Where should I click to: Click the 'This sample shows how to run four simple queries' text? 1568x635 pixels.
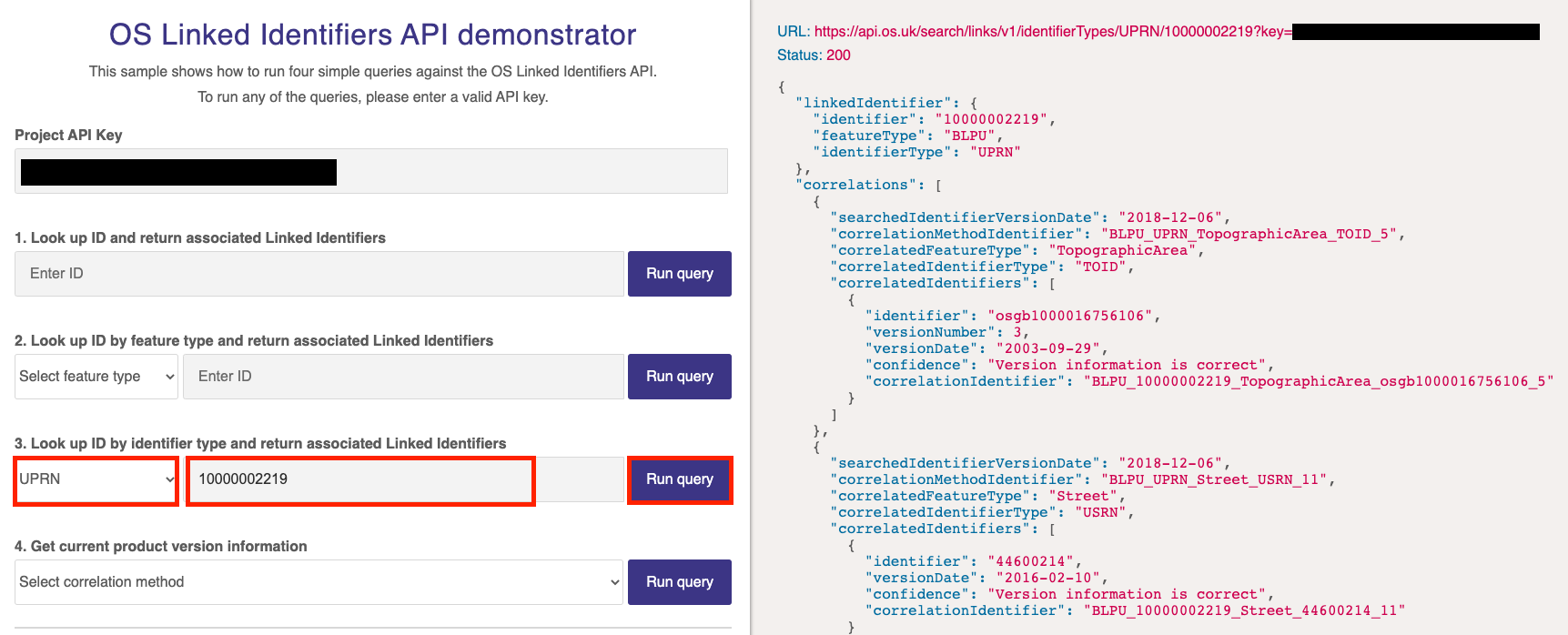point(372,71)
